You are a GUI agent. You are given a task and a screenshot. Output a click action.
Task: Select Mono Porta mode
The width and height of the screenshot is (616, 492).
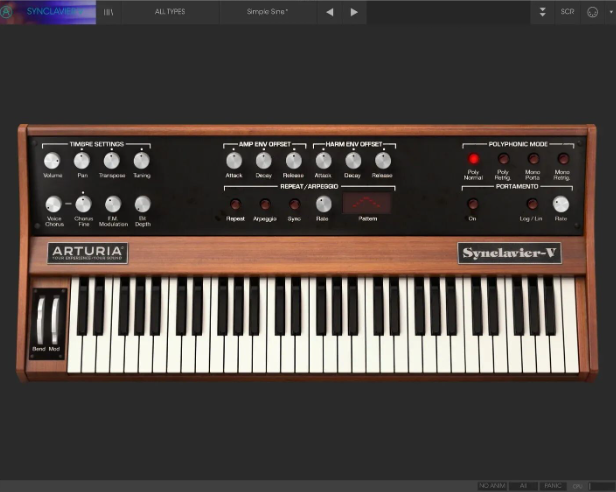click(533, 159)
